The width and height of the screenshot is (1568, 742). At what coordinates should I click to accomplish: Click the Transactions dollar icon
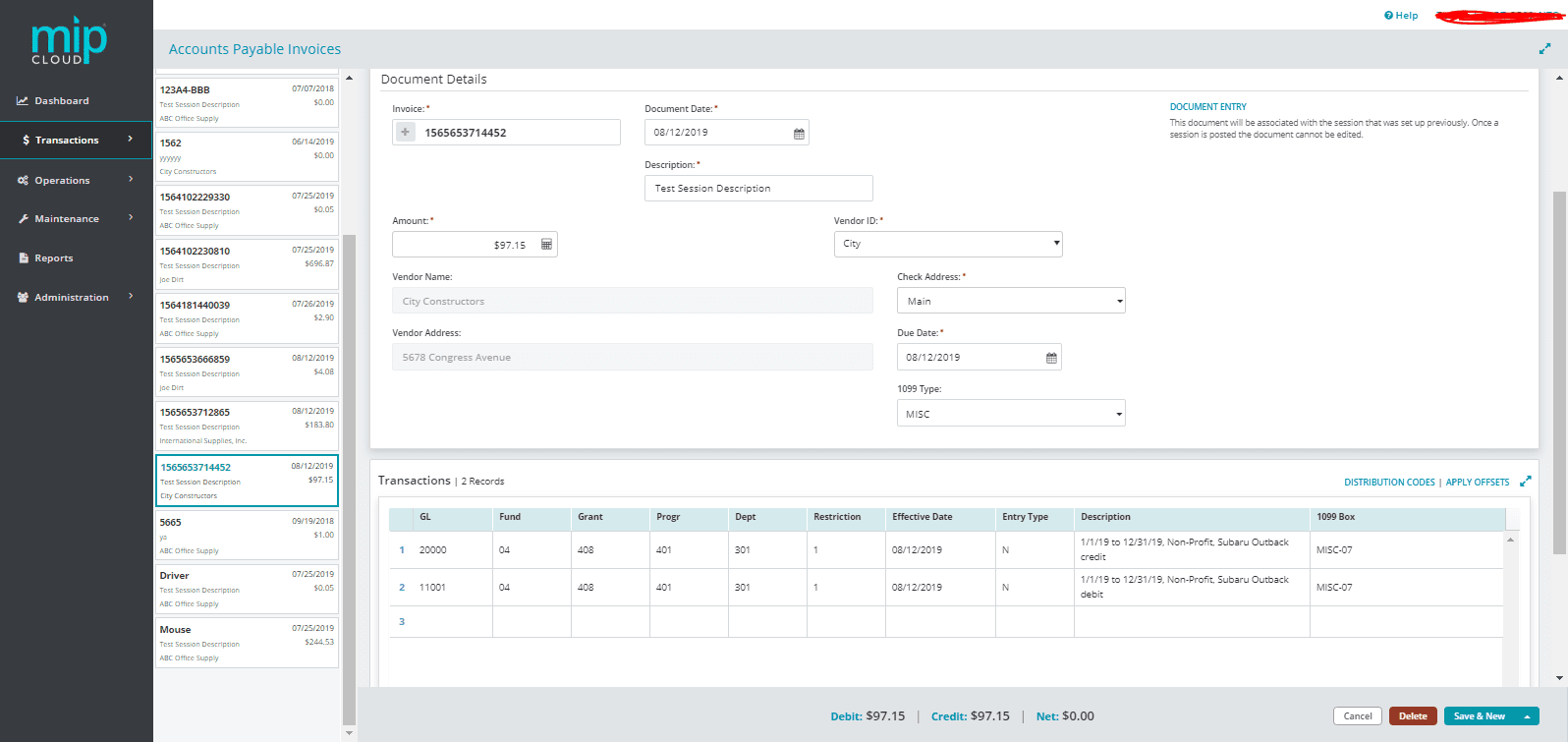point(26,141)
